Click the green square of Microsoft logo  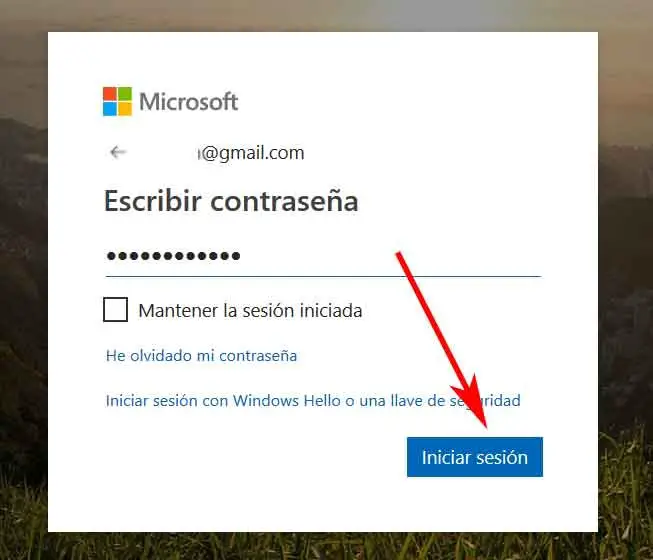tap(125, 94)
